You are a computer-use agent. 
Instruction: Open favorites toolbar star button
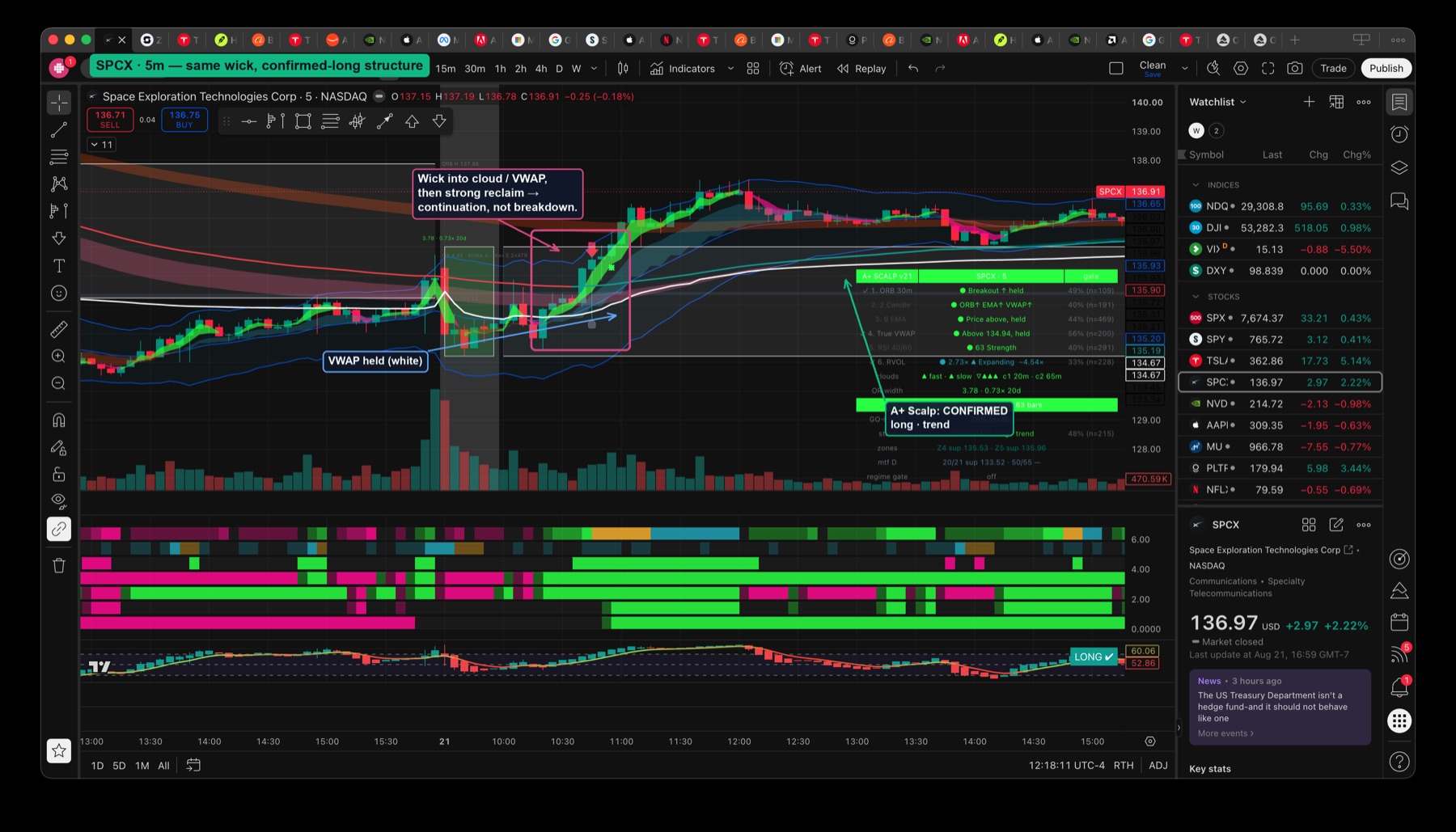pyautogui.click(x=59, y=751)
